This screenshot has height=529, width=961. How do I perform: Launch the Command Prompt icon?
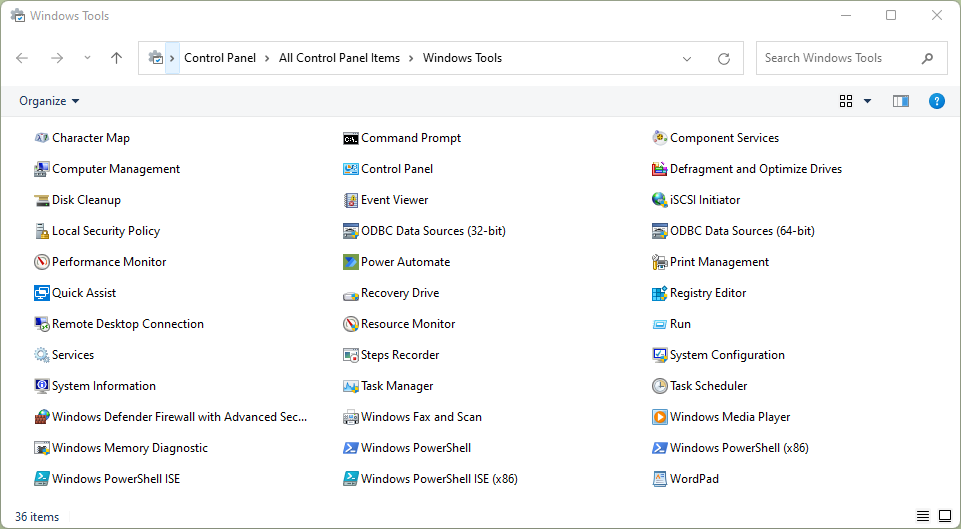[351, 138]
